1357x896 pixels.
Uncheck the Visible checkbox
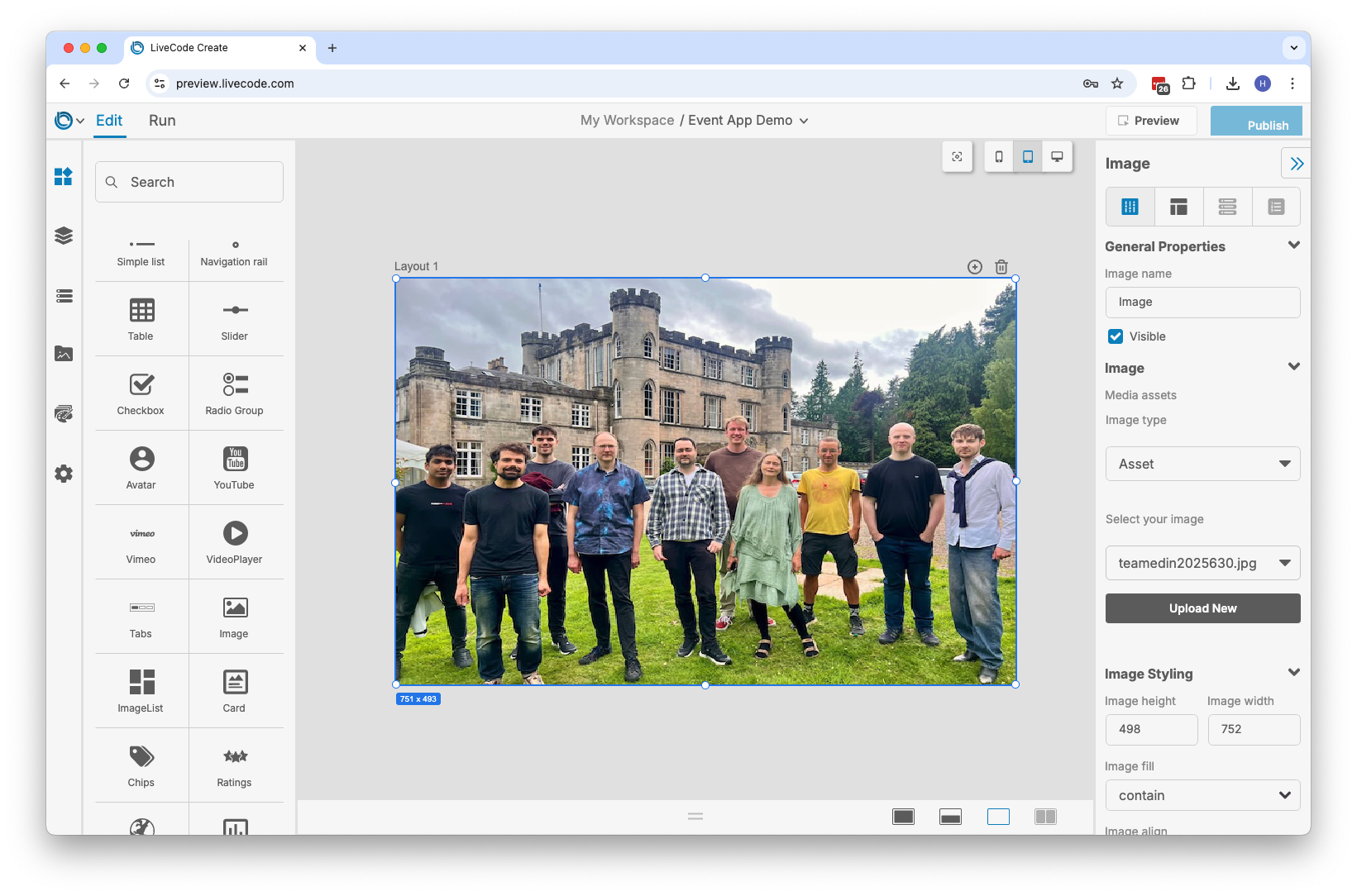click(1115, 336)
